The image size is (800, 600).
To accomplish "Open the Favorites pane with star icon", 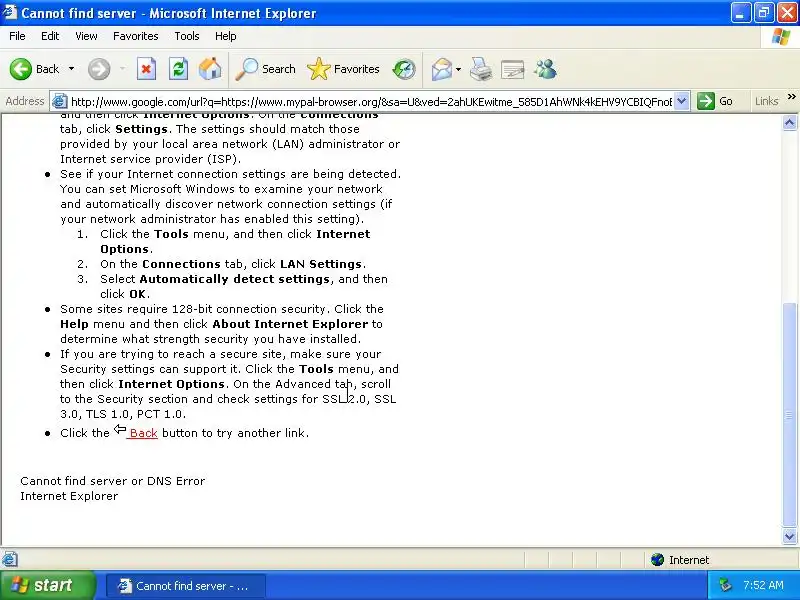I will coord(343,69).
